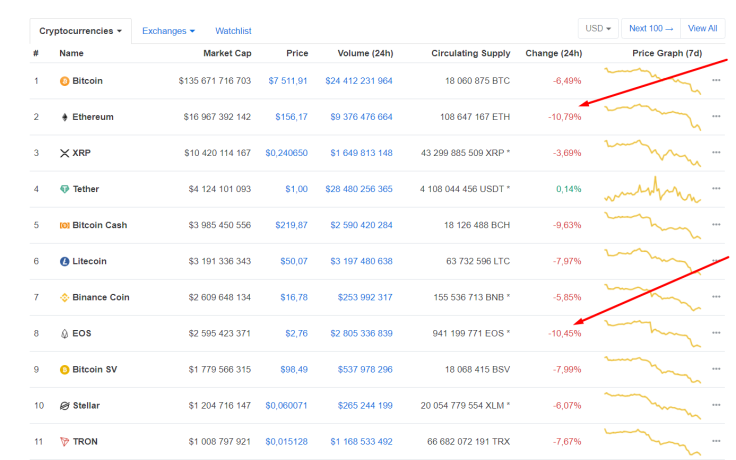
Task: Open the three-dot menu for Bitcoin row
Action: point(716,80)
